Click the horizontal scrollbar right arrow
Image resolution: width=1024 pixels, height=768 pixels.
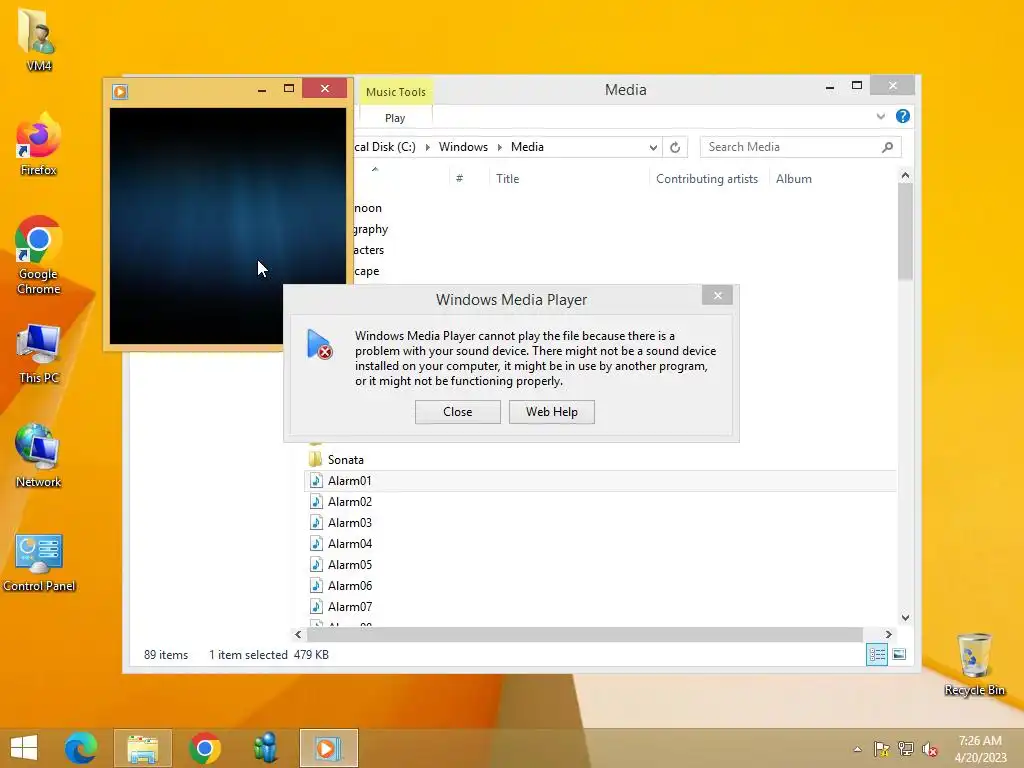pyautogui.click(x=888, y=634)
